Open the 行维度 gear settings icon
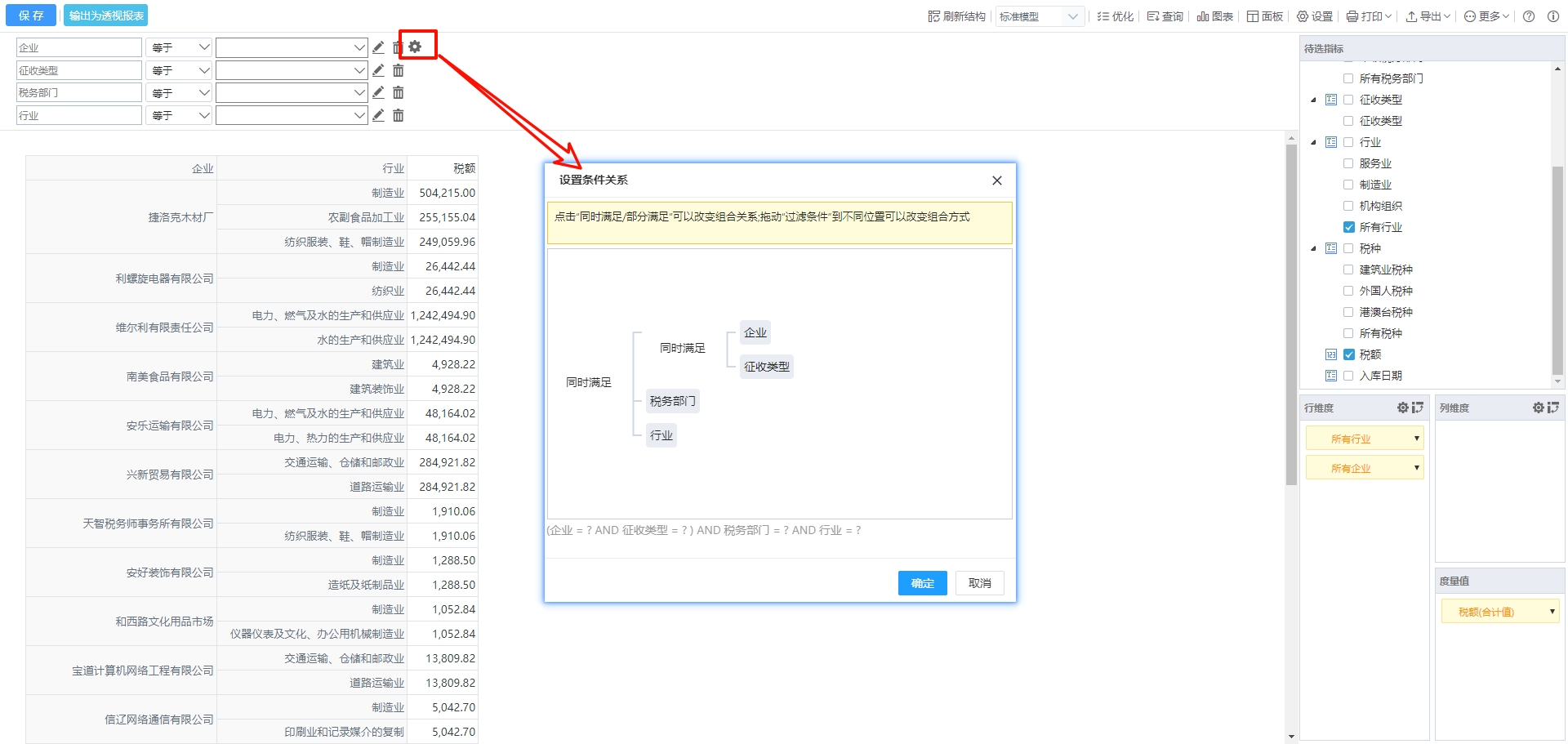 pos(1402,408)
